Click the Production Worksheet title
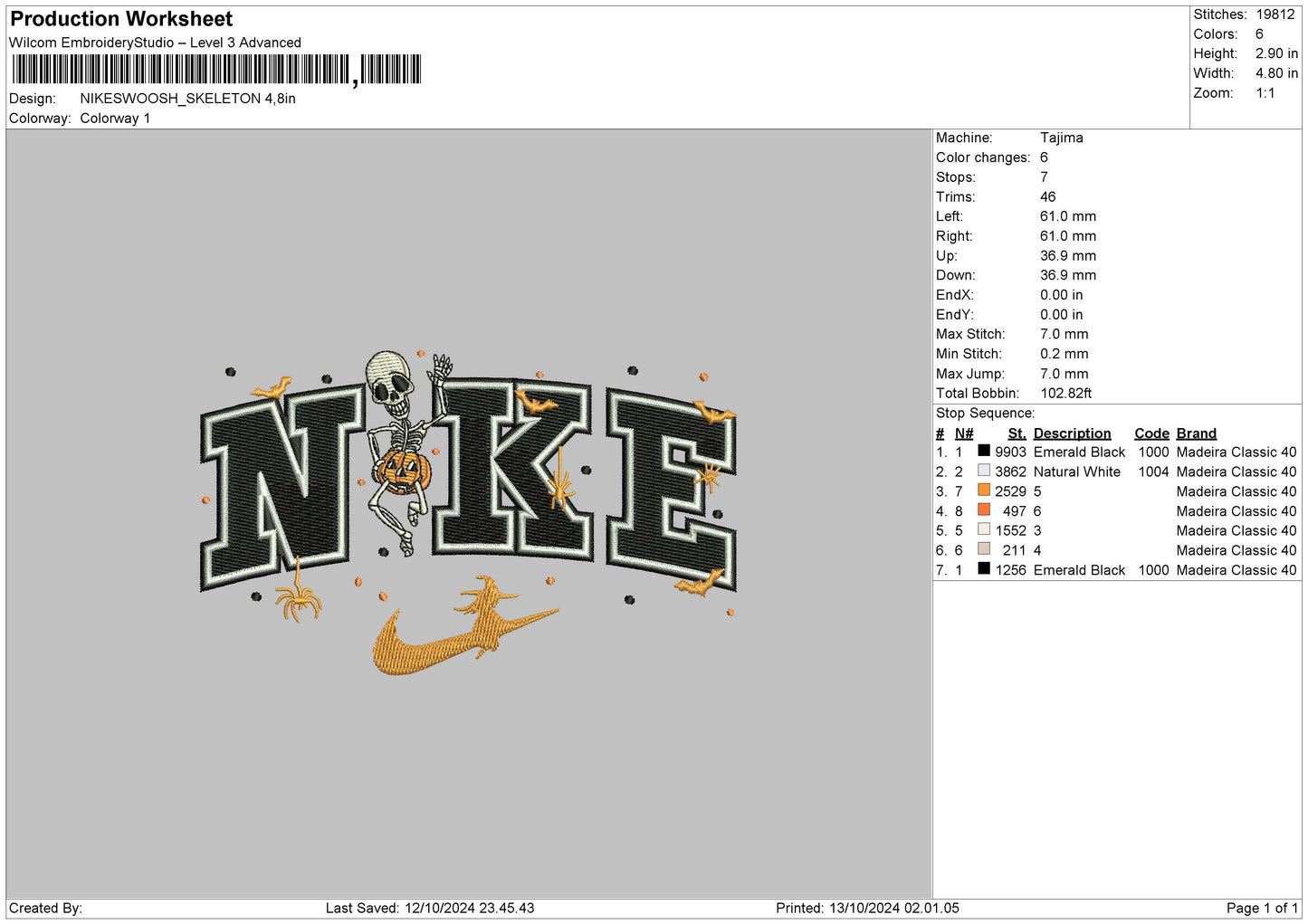 121,19
